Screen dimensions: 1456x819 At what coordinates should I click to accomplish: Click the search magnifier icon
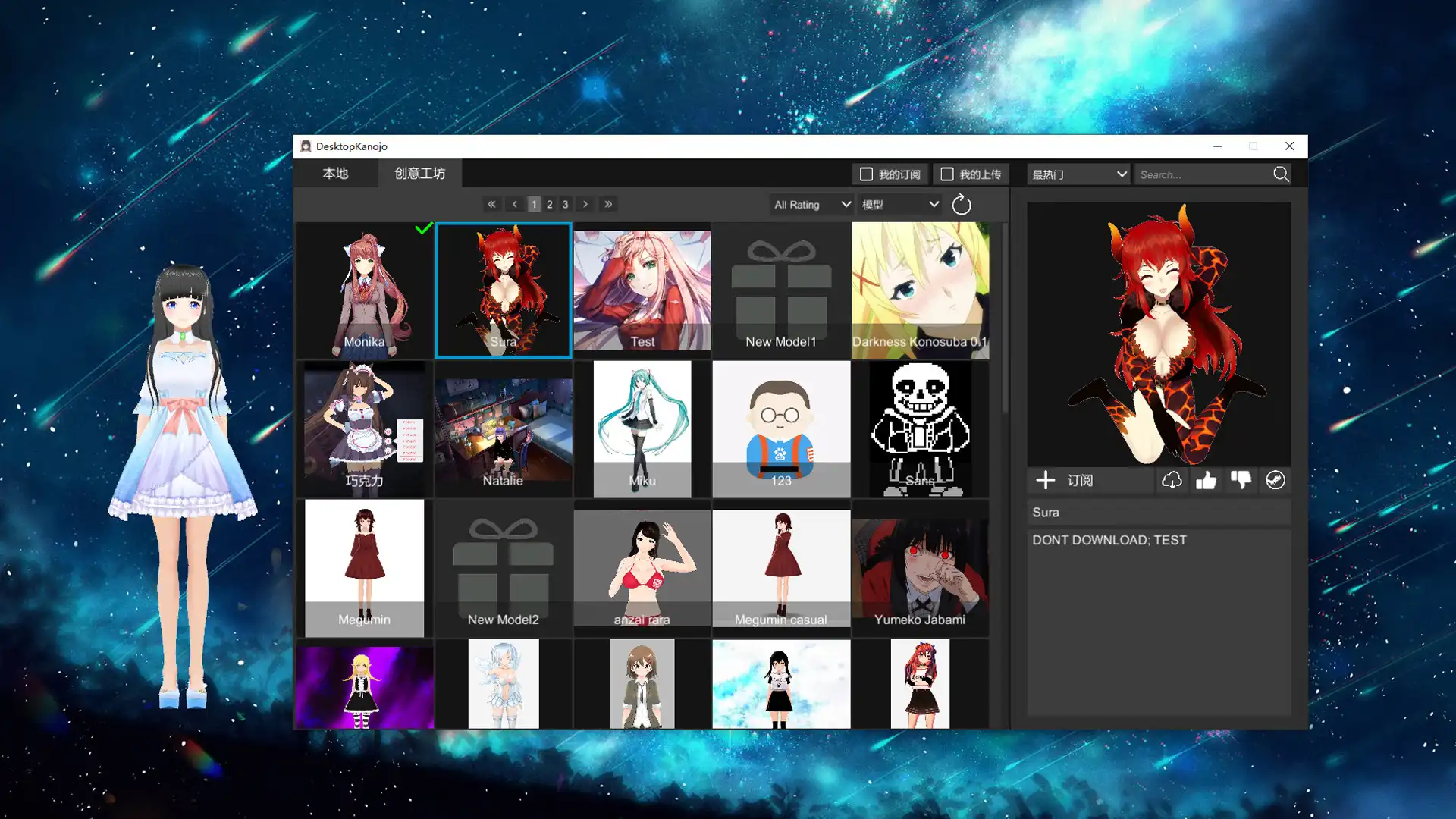(x=1280, y=174)
